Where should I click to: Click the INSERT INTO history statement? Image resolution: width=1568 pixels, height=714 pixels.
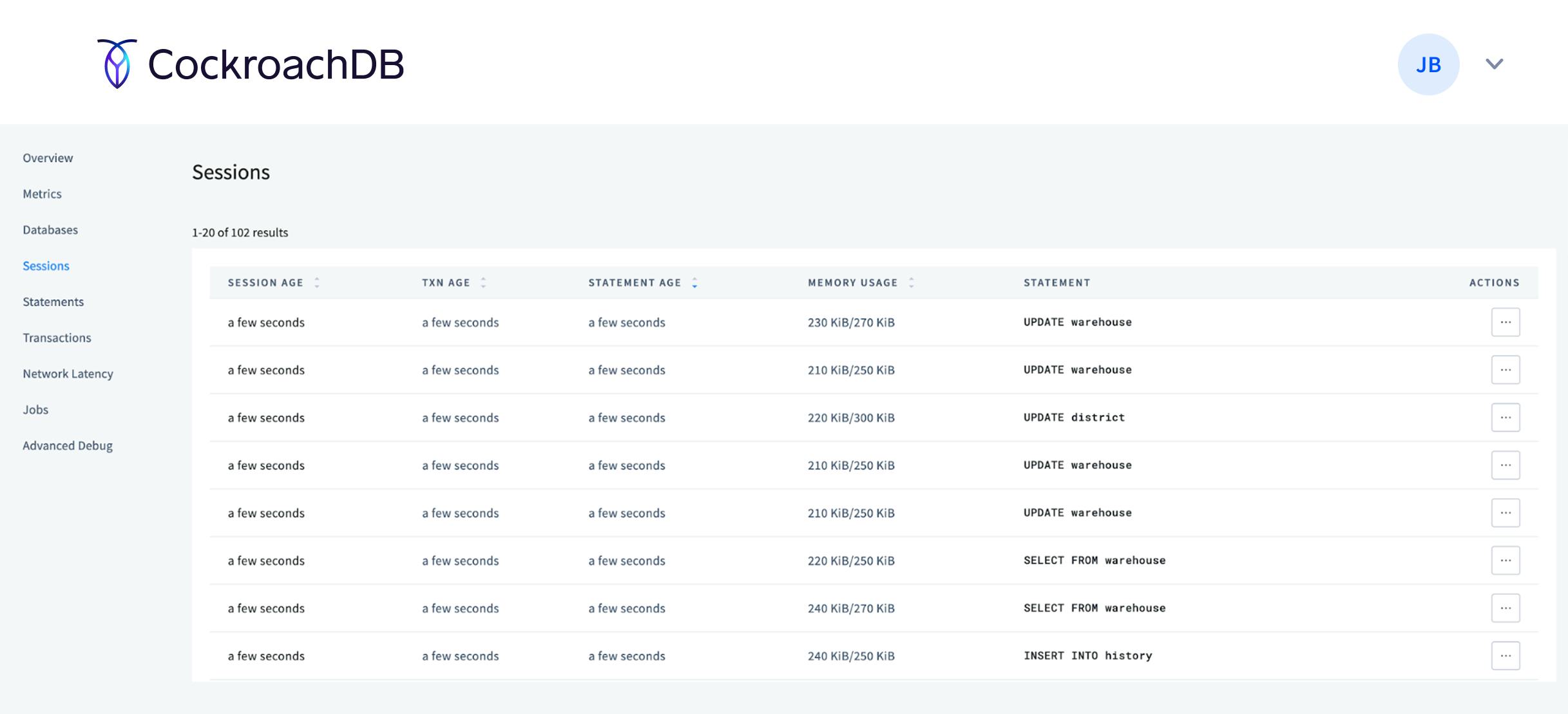(1087, 656)
